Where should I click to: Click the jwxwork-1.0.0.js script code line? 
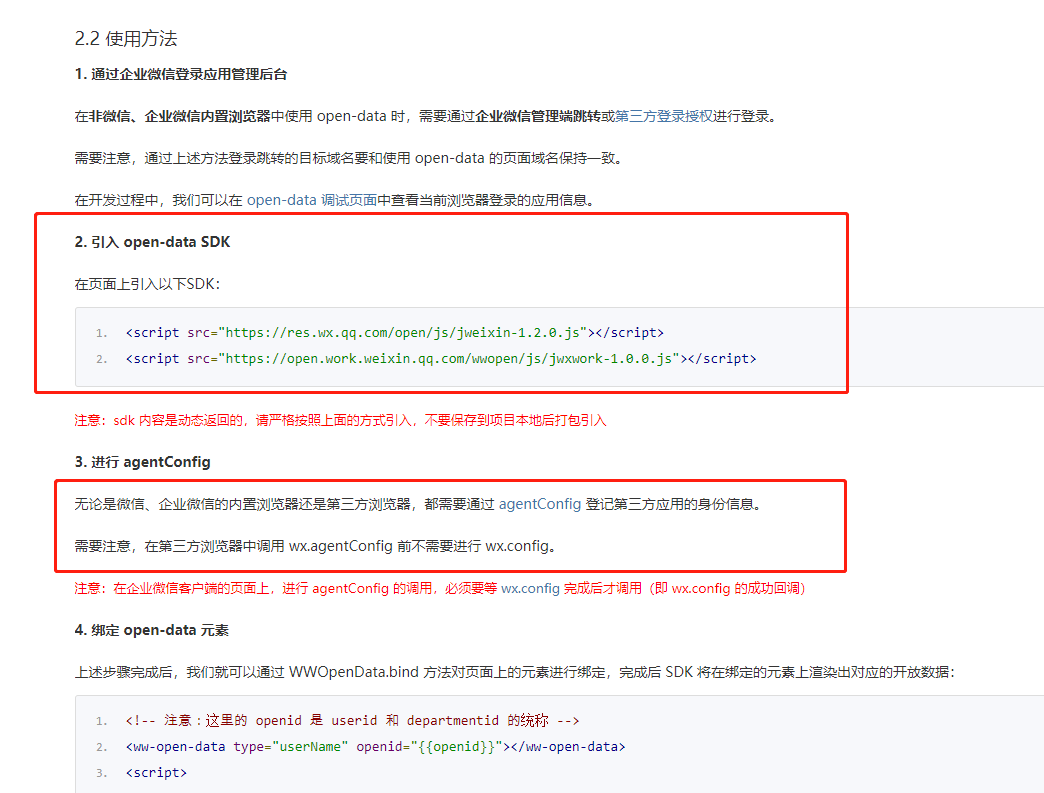tap(441, 359)
